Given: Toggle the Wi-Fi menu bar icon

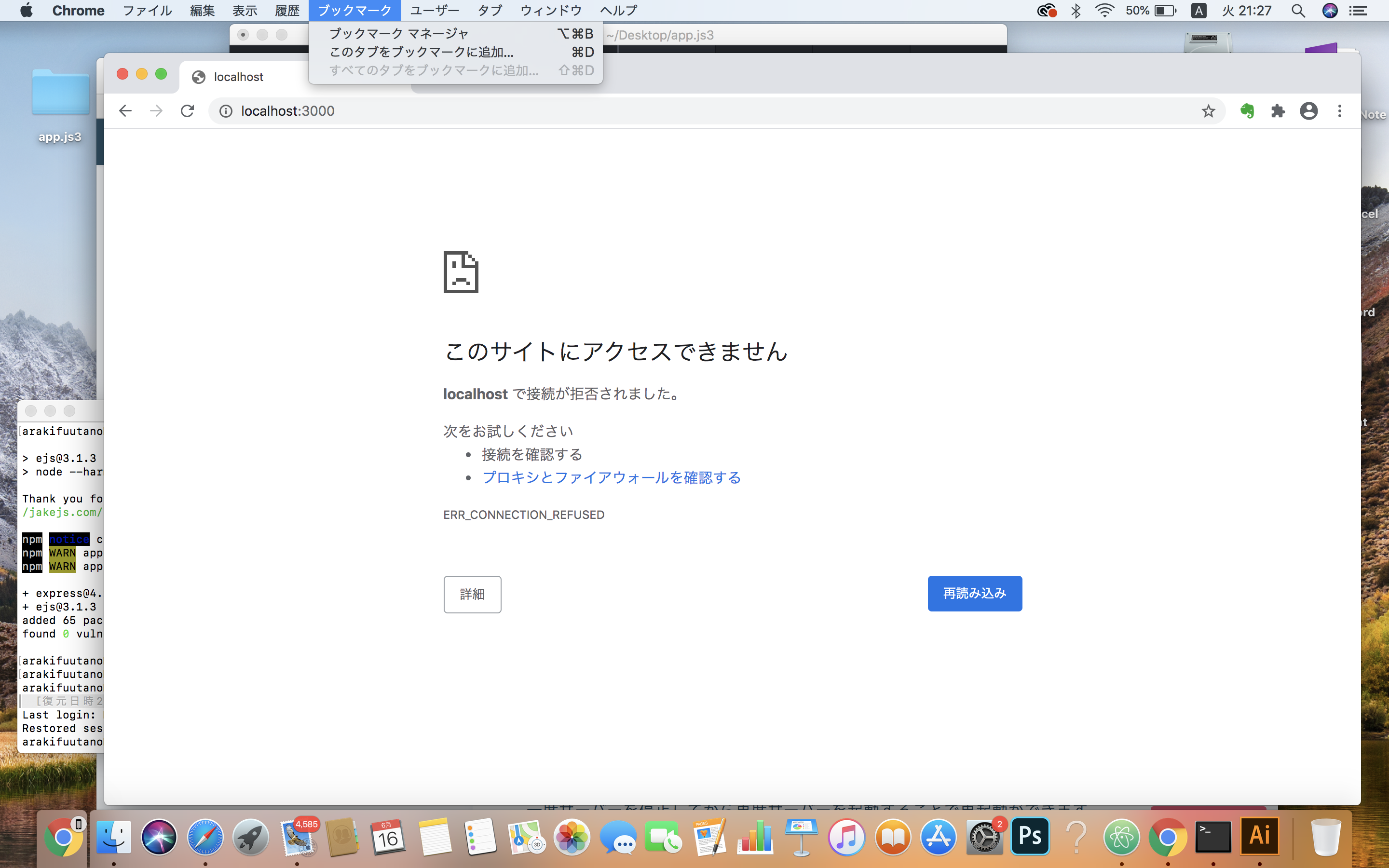Looking at the screenshot, I should point(1102,10).
